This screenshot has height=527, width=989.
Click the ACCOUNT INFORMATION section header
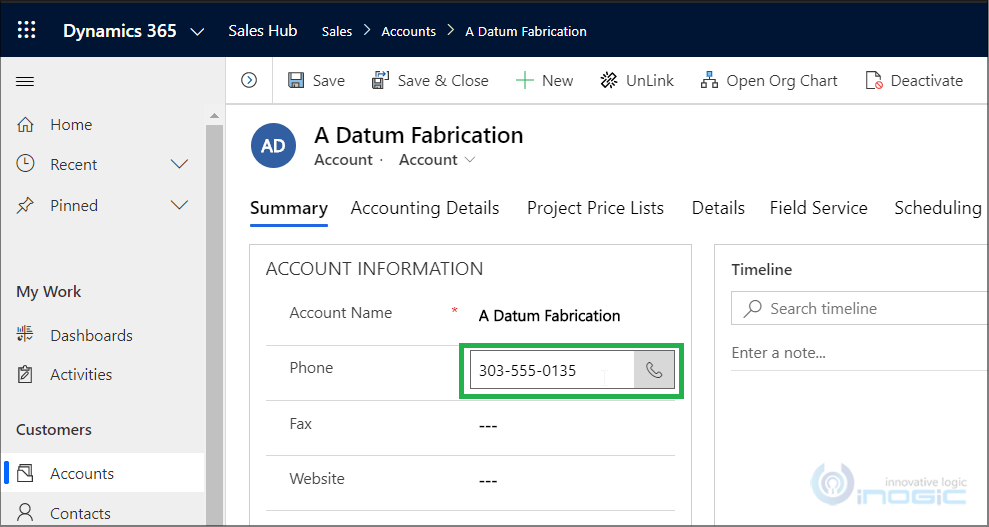tap(375, 269)
